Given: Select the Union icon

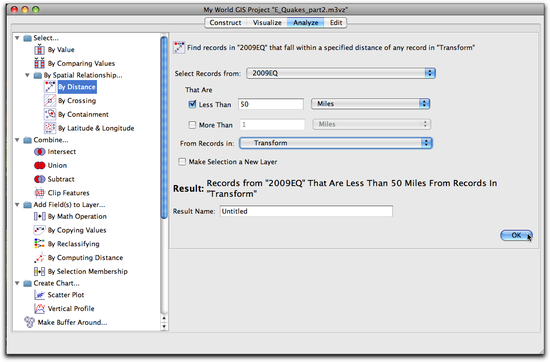Looking at the screenshot, I should pos(39,165).
